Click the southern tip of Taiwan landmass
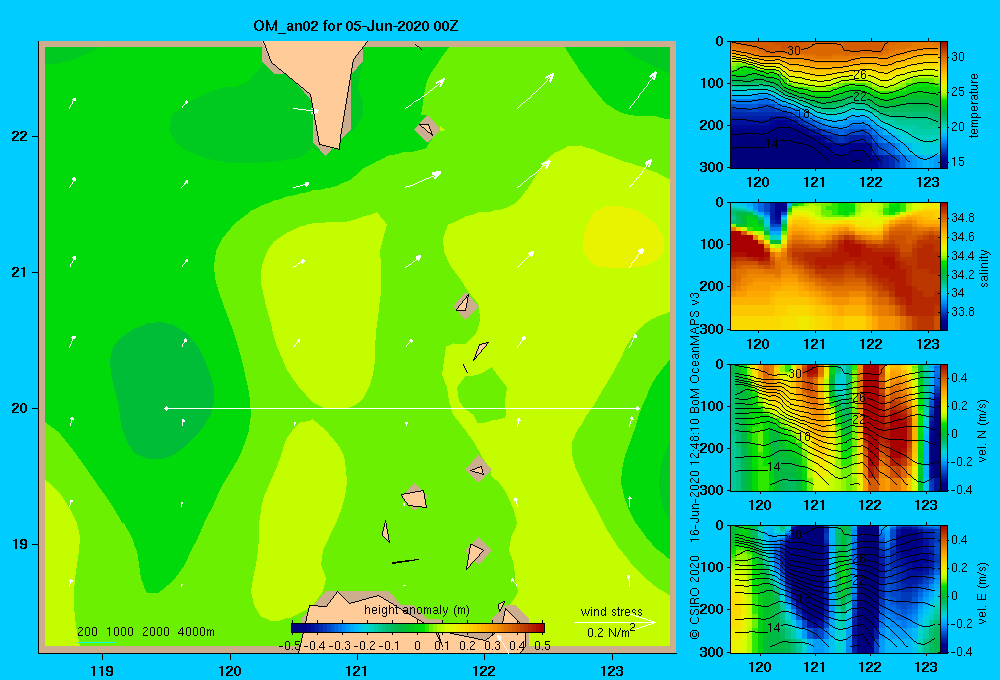Viewport: 1000px width, 680px height. pos(328,149)
